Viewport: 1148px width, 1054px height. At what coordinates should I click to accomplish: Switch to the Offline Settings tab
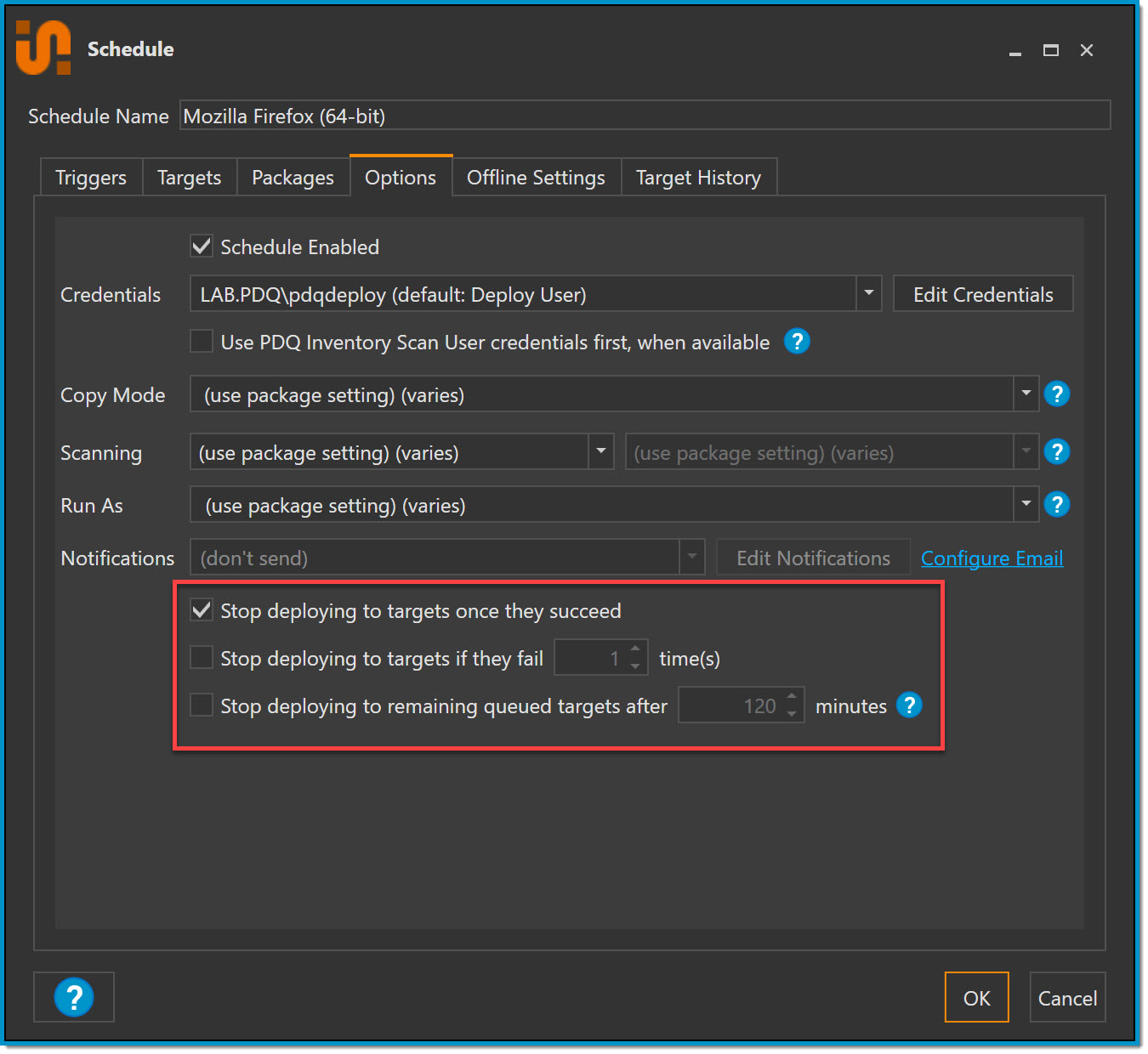536,178
